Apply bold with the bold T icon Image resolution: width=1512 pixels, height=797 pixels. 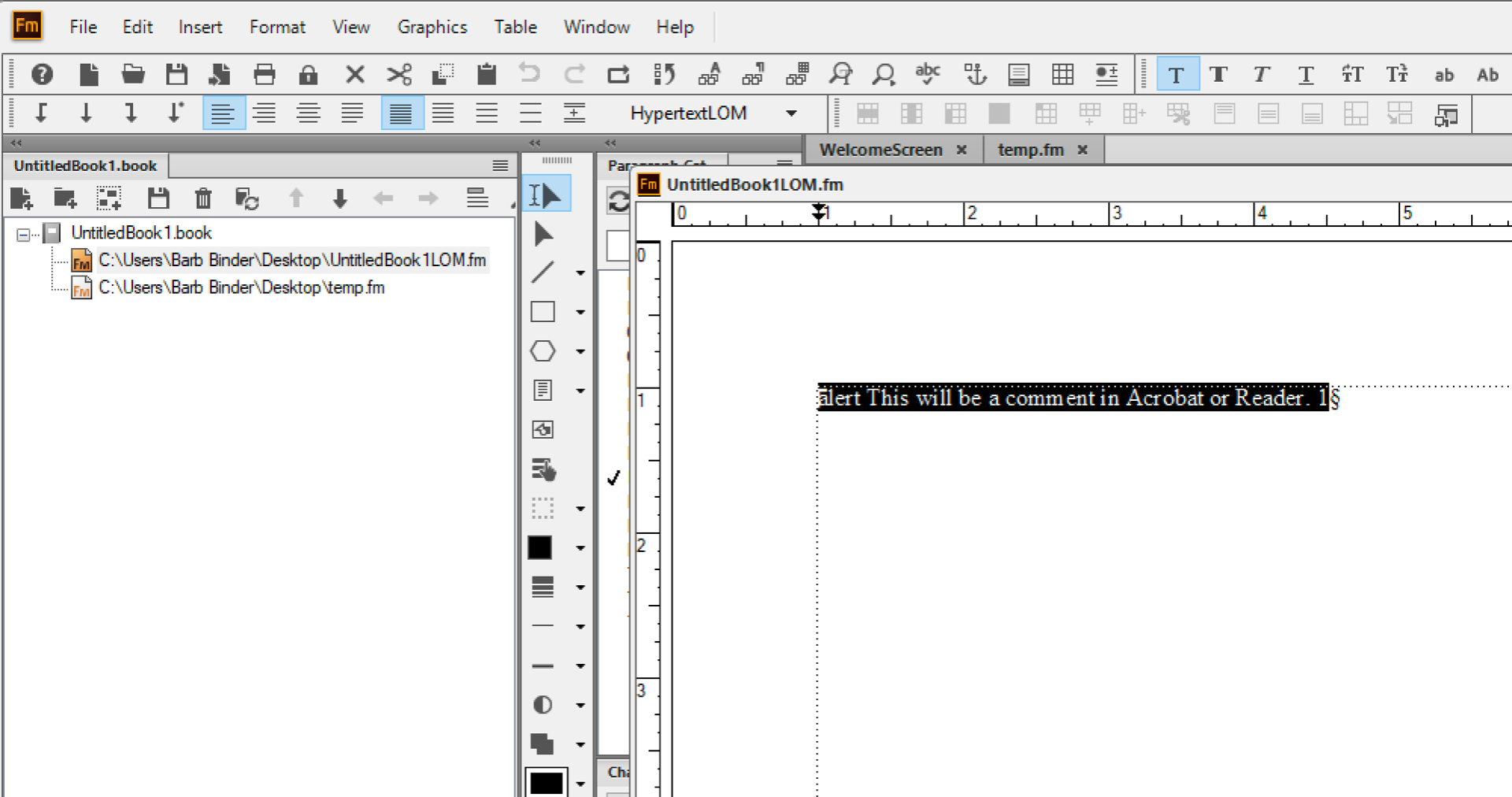click(x=1218, y=75)
